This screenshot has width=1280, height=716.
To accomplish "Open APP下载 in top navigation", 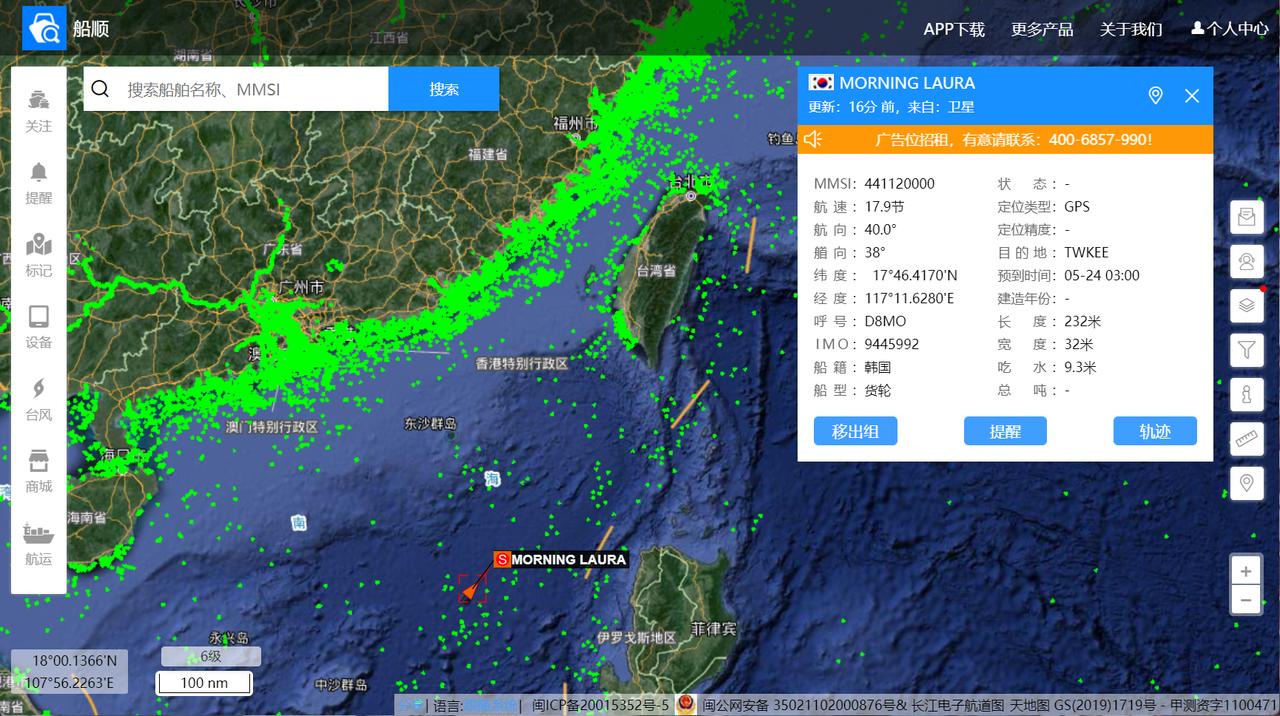I will pyautogui.click(x=954, y=29).
